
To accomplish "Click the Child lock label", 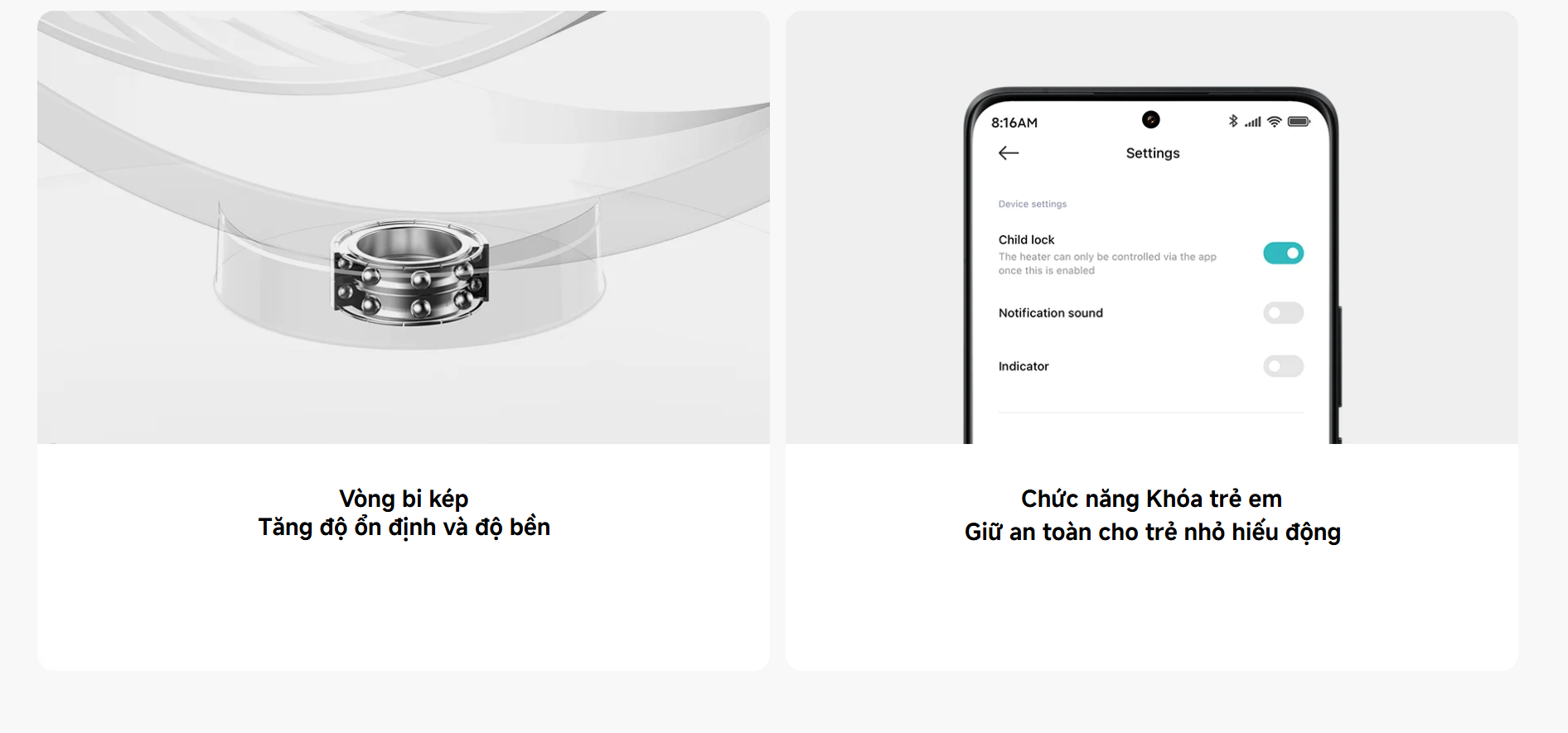I will pos(1026,240).
